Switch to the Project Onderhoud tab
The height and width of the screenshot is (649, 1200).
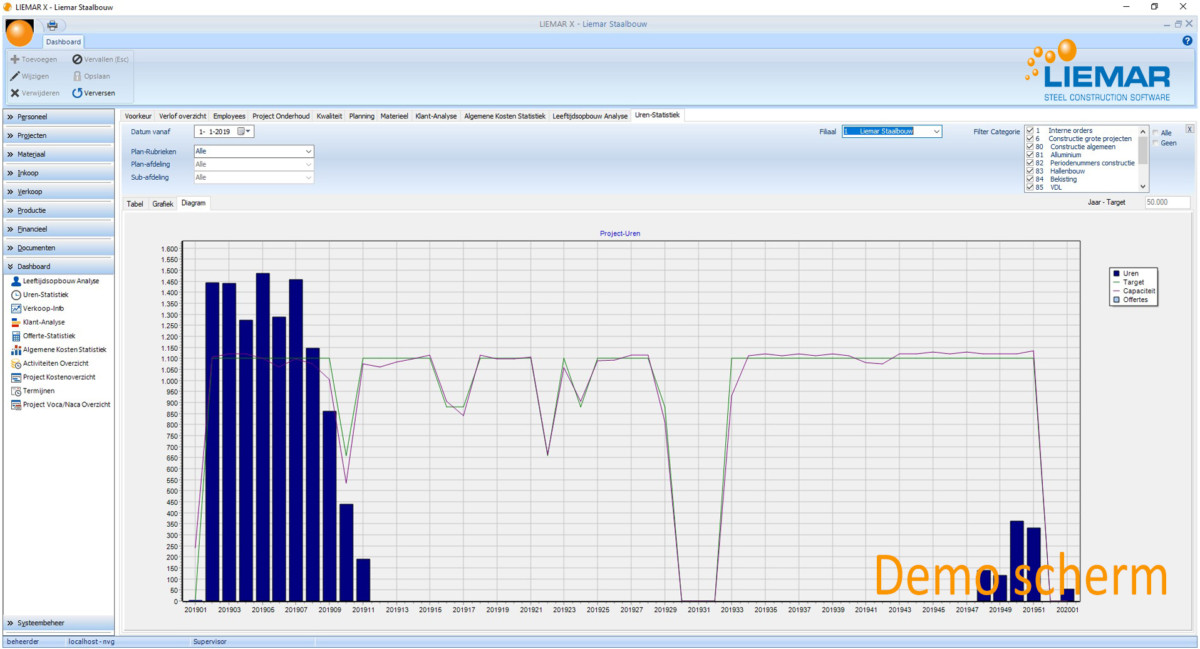click(x=281, y=116)
